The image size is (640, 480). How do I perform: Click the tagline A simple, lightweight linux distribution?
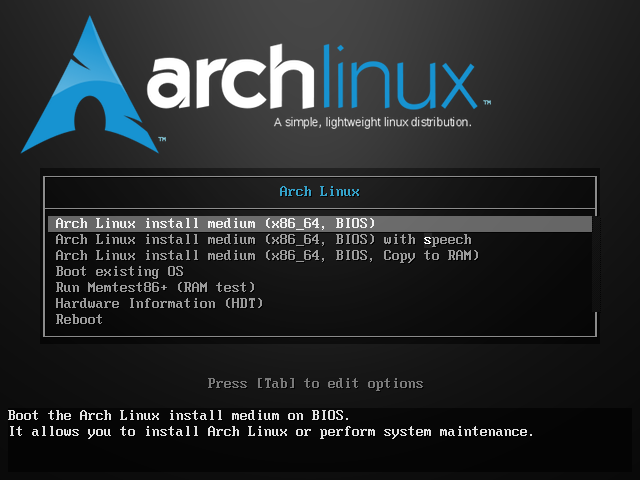tap(373, 122)
